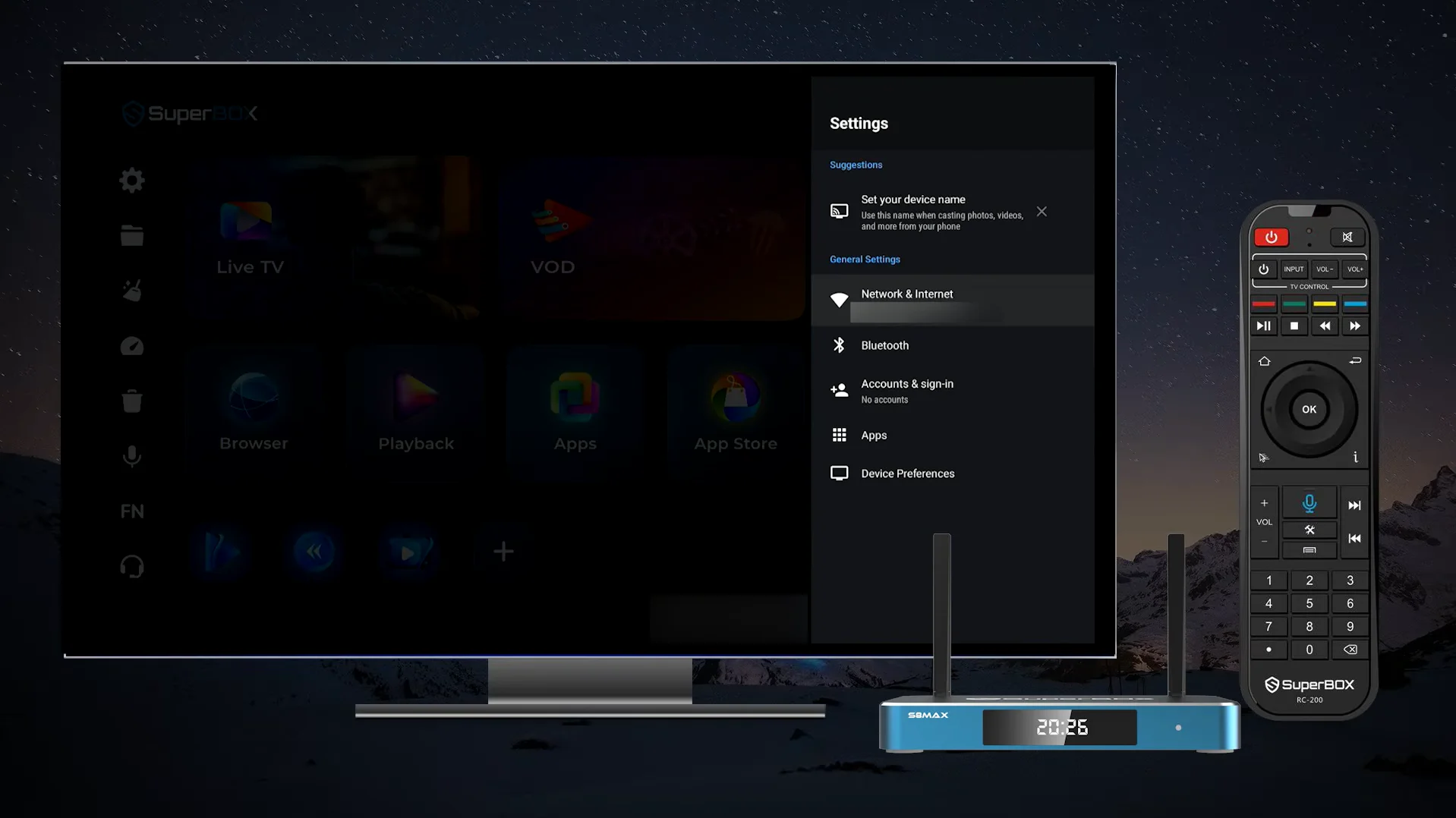Click the INPUT button on remote
The image size is (1456, 818).
1294,269
